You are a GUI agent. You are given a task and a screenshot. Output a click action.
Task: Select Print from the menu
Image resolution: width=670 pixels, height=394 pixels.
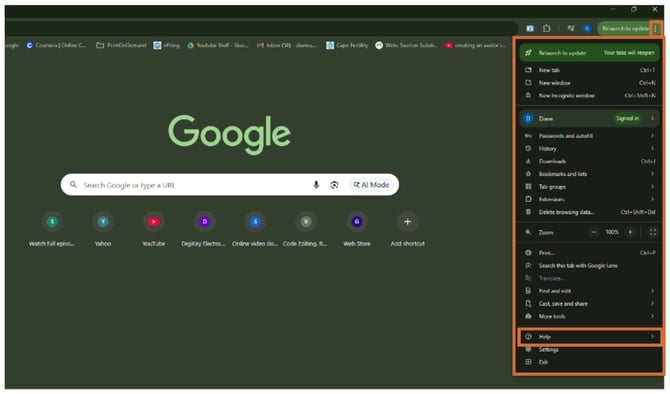[x=590, y=253]
